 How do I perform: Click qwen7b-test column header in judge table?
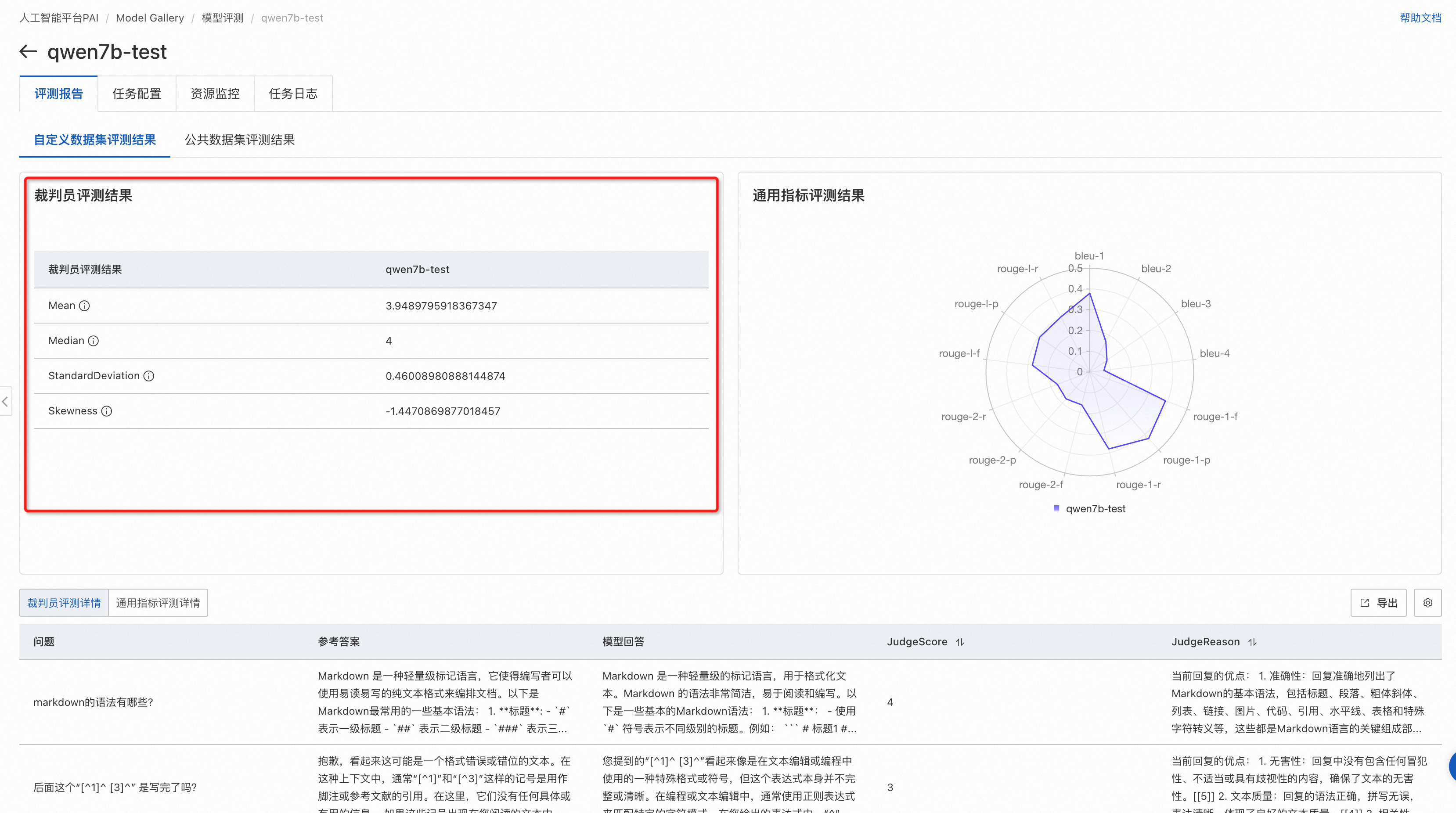pyautogui.click(x=417, y=270)
